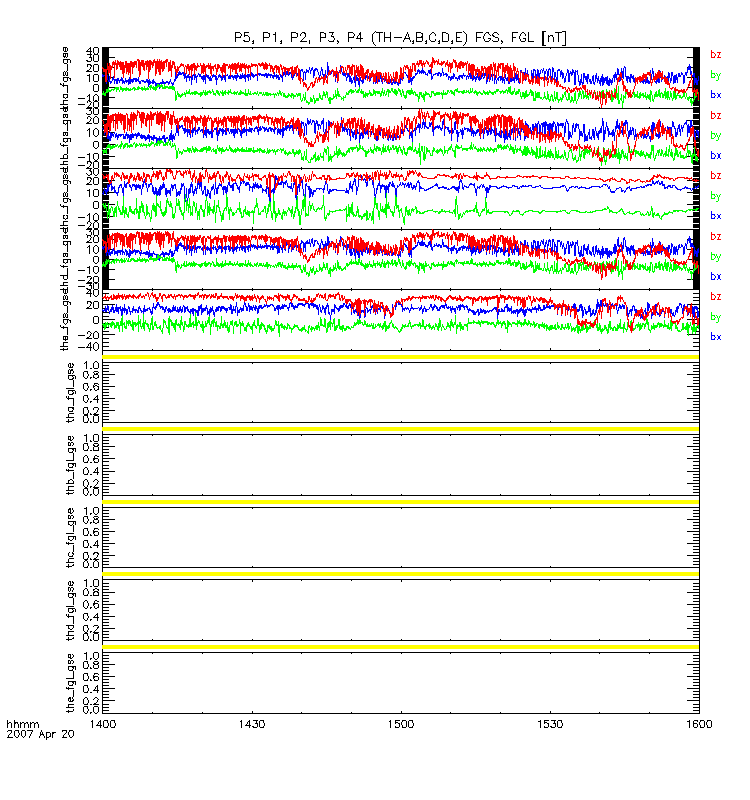This screenshot has height=800, width=750.
Task: Click the plot title "P5, P1, P2, P3, P4 (TH-A,B,C,D,E) FGS, FGL [nT]"
Action: 400,38
